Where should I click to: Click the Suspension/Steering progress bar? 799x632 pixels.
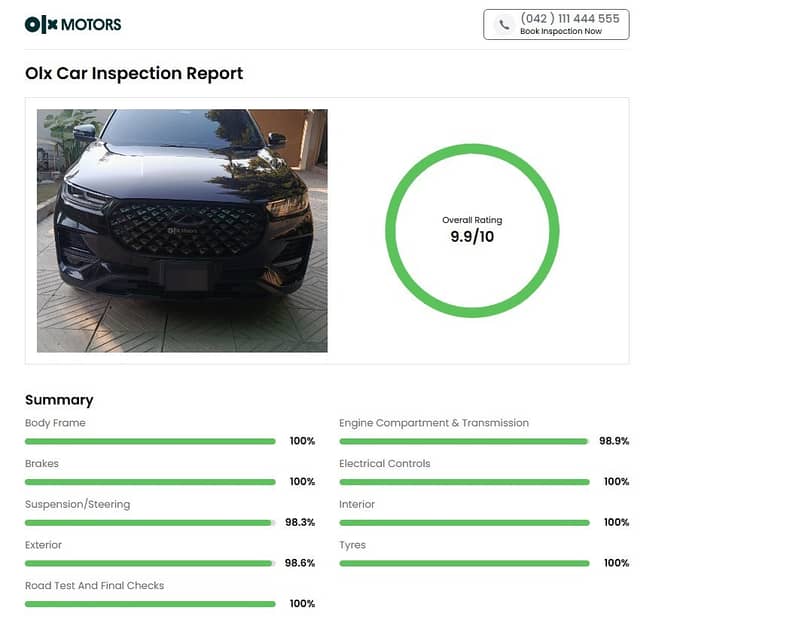150,522
